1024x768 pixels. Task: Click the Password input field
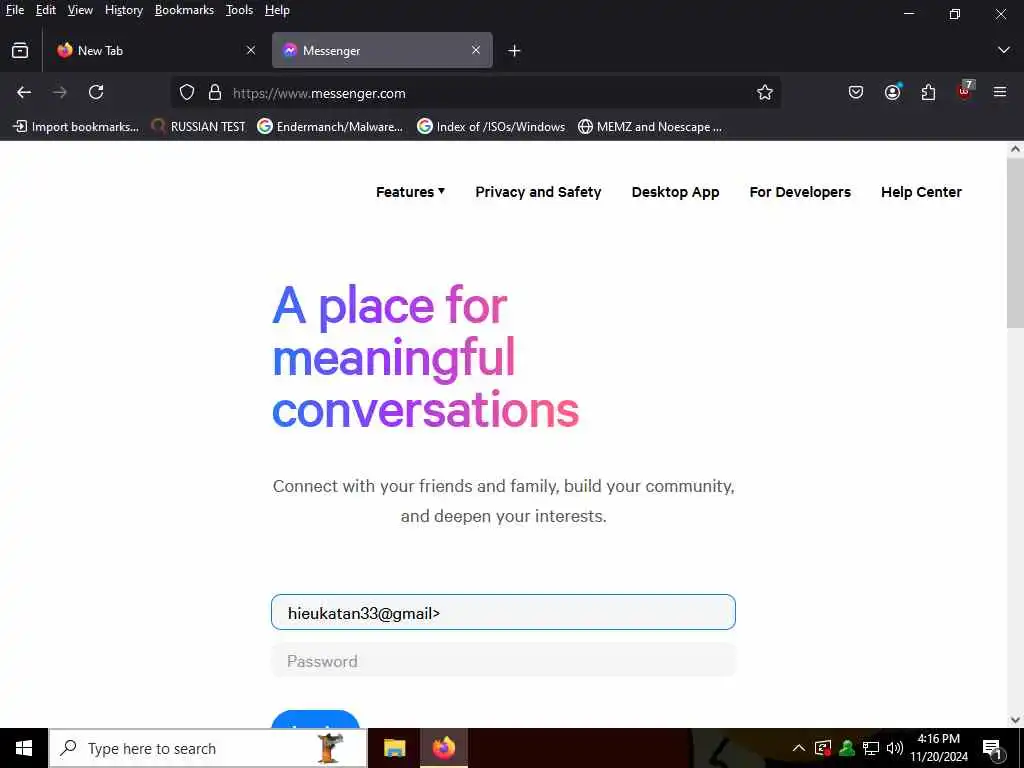tap(504, 660)
